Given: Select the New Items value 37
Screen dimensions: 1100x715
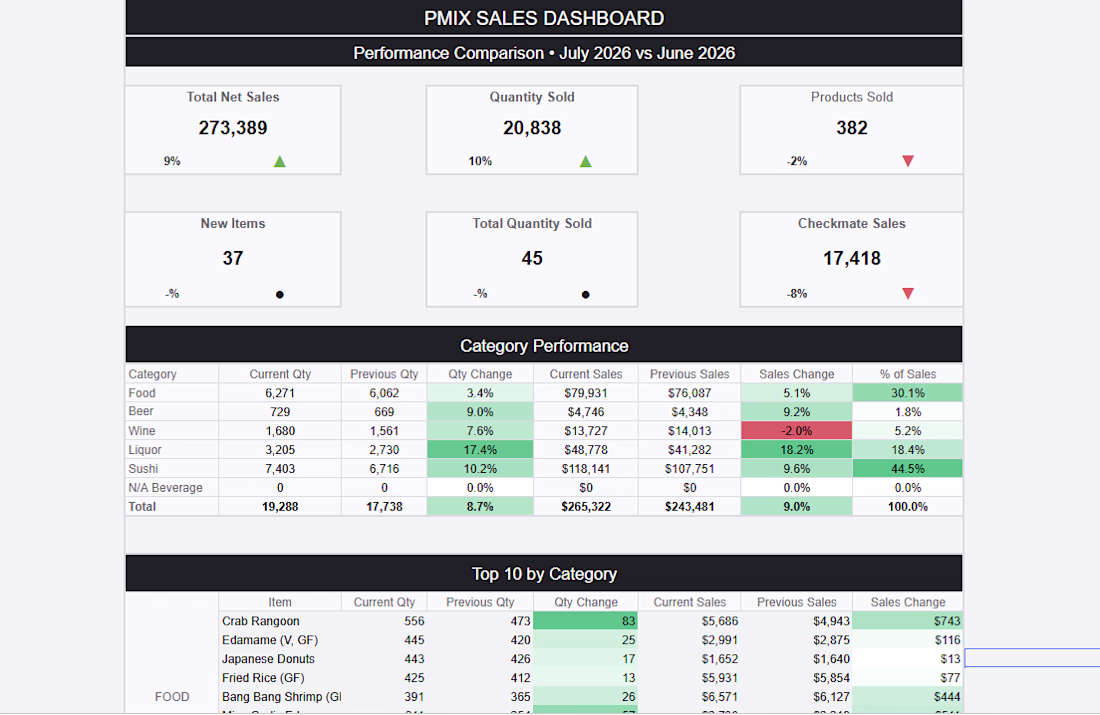Looking at the screenshot, I should (x=233, y=258).
